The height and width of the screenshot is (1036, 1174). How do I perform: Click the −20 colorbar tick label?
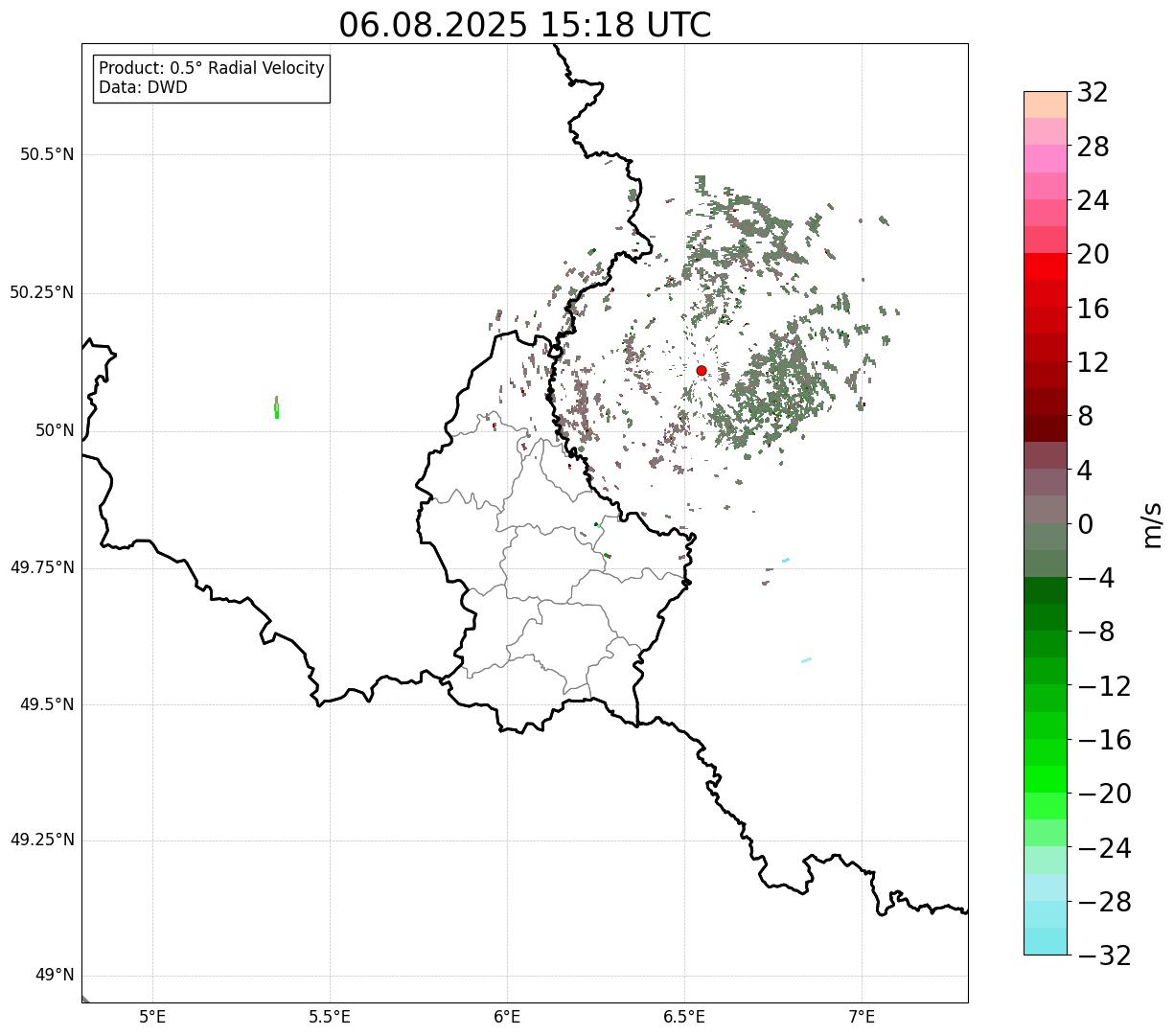click(x=1104, y=794)
